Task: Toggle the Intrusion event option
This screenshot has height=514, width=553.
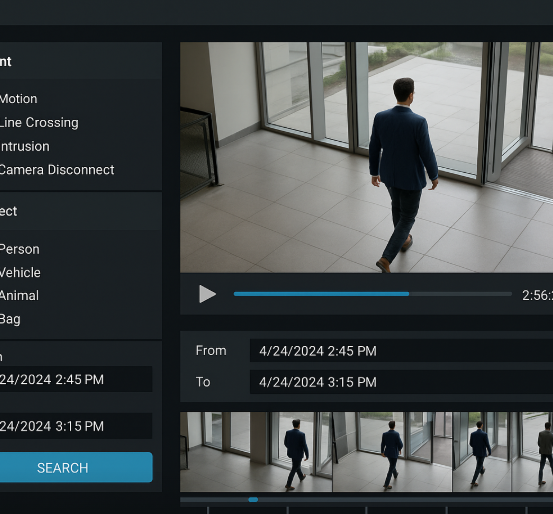Action: (x=24, y=146)
